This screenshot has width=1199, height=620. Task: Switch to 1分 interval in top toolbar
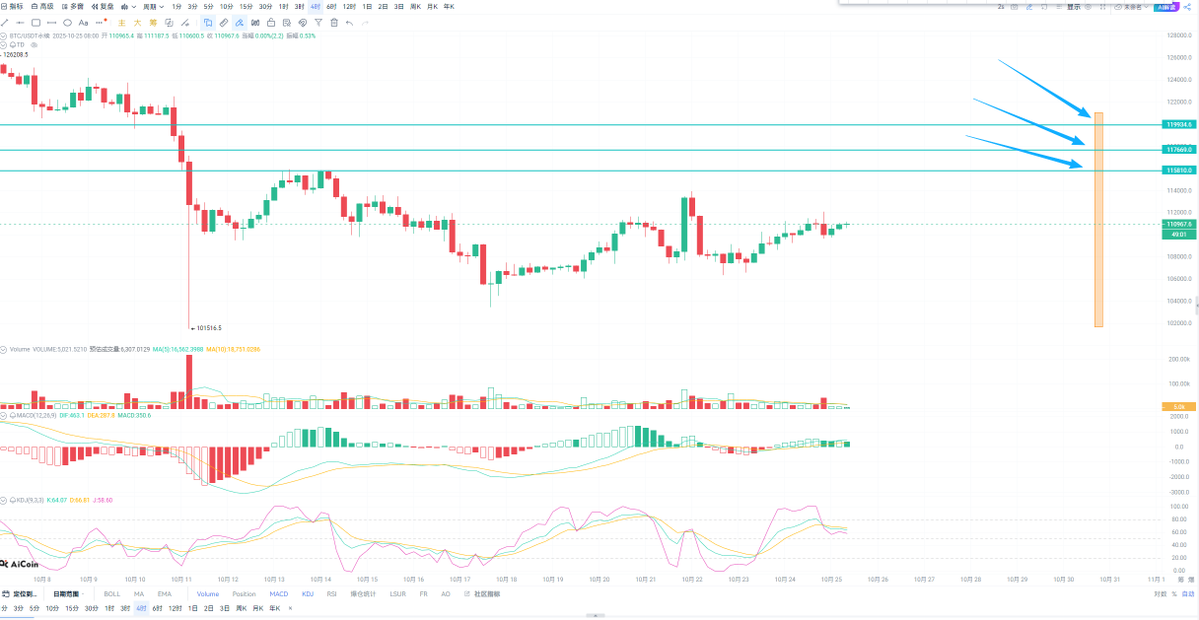coord(177,6)
